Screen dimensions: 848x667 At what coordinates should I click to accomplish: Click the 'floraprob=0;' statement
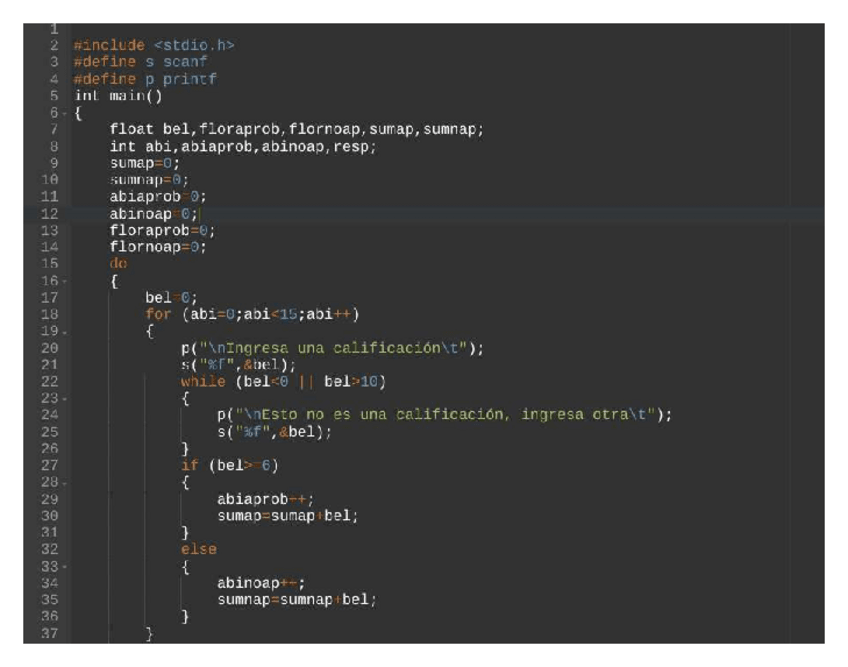tap(162, 230)
